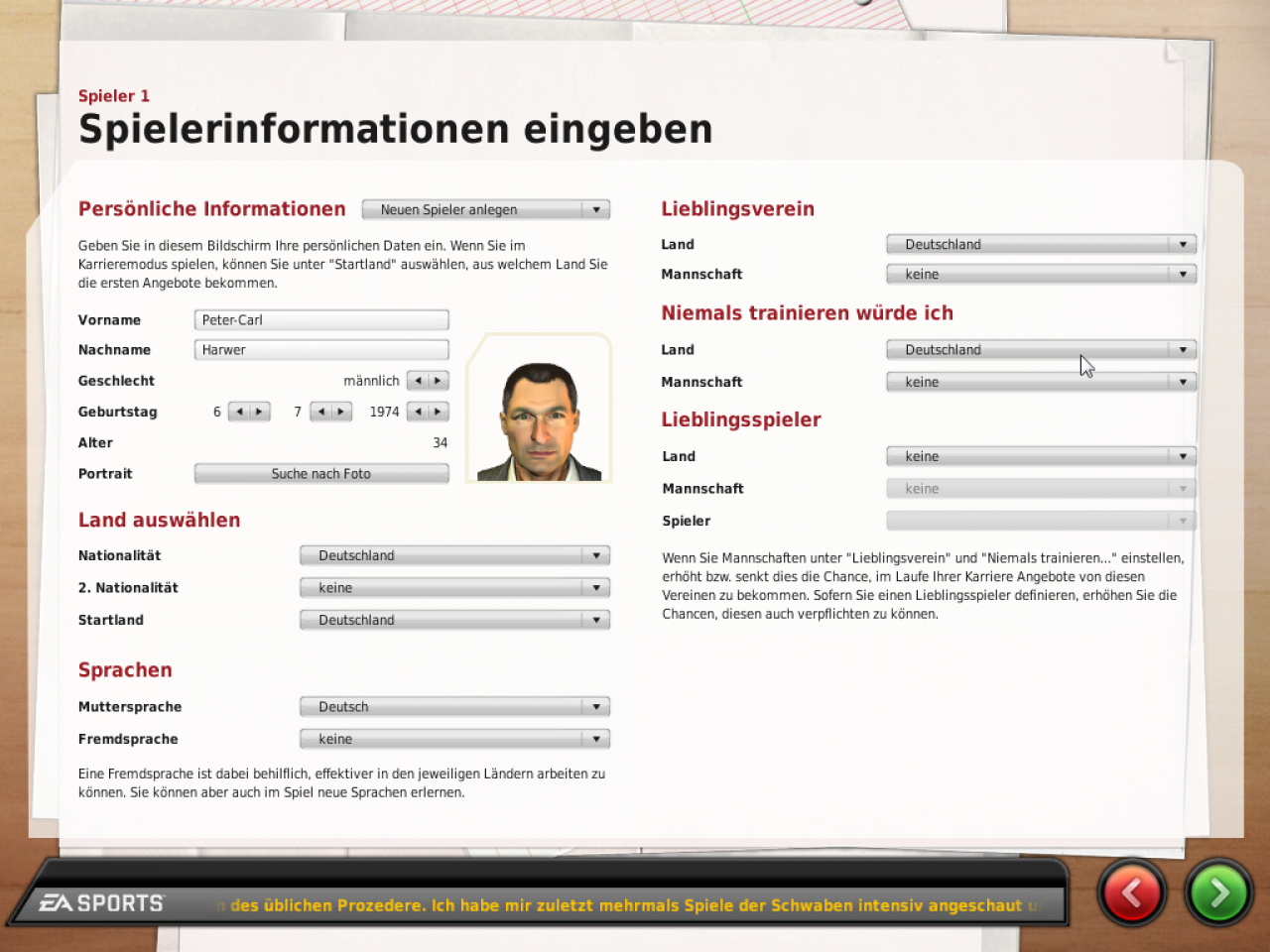Viewport: 1270px width, 952px height.
Task: Click the Lieblingsspieler heading
Action: (x=741, y=419)
